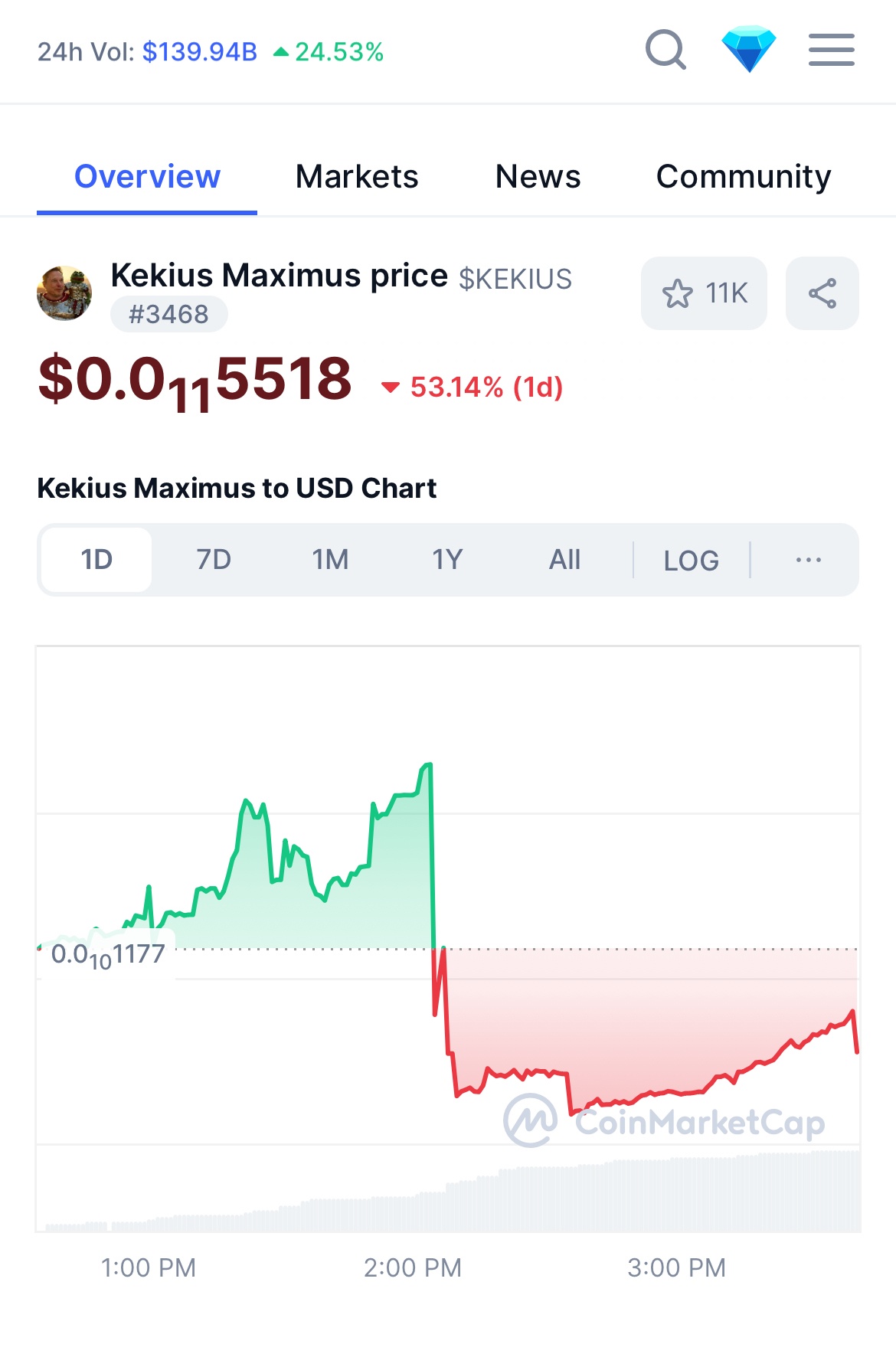Toggle the LOG scale option
This screenshot has width=896, height=1367.
691,561
